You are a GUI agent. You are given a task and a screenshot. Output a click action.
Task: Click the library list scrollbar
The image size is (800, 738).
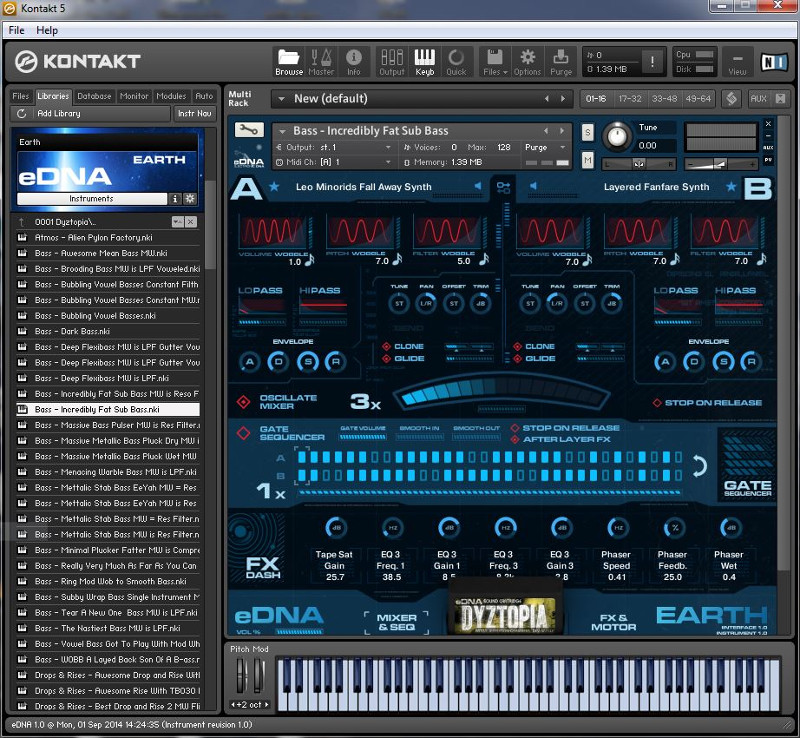coord(210,225)
